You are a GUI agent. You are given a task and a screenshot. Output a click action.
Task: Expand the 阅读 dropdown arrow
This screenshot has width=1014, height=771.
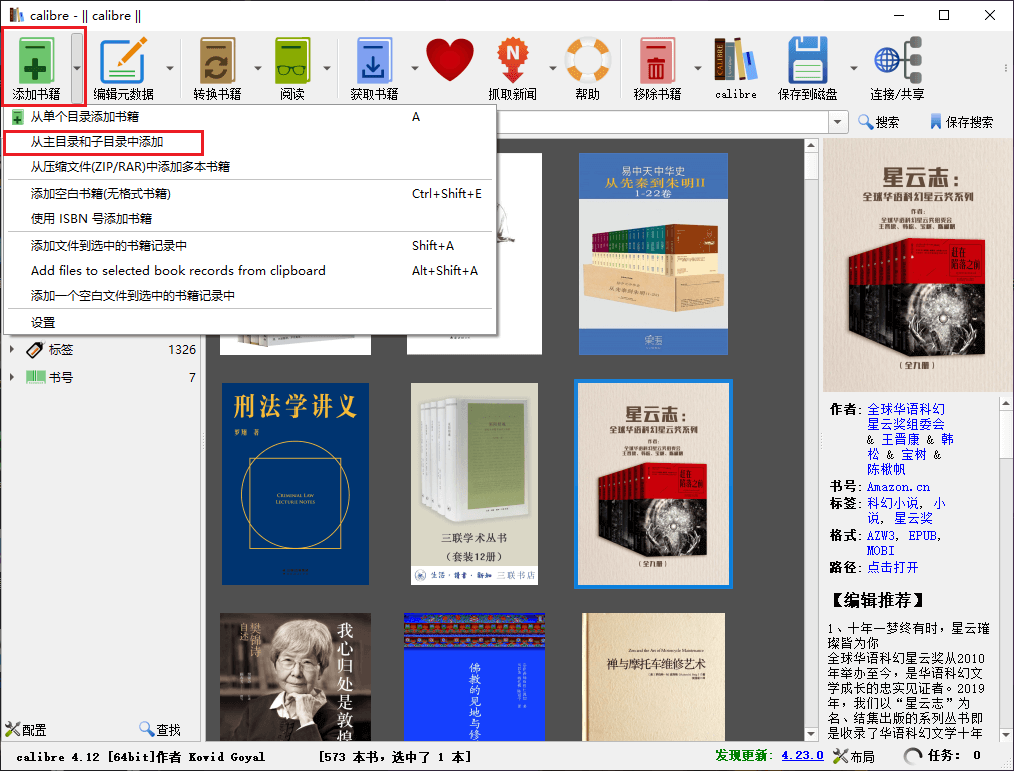point(327,67)
